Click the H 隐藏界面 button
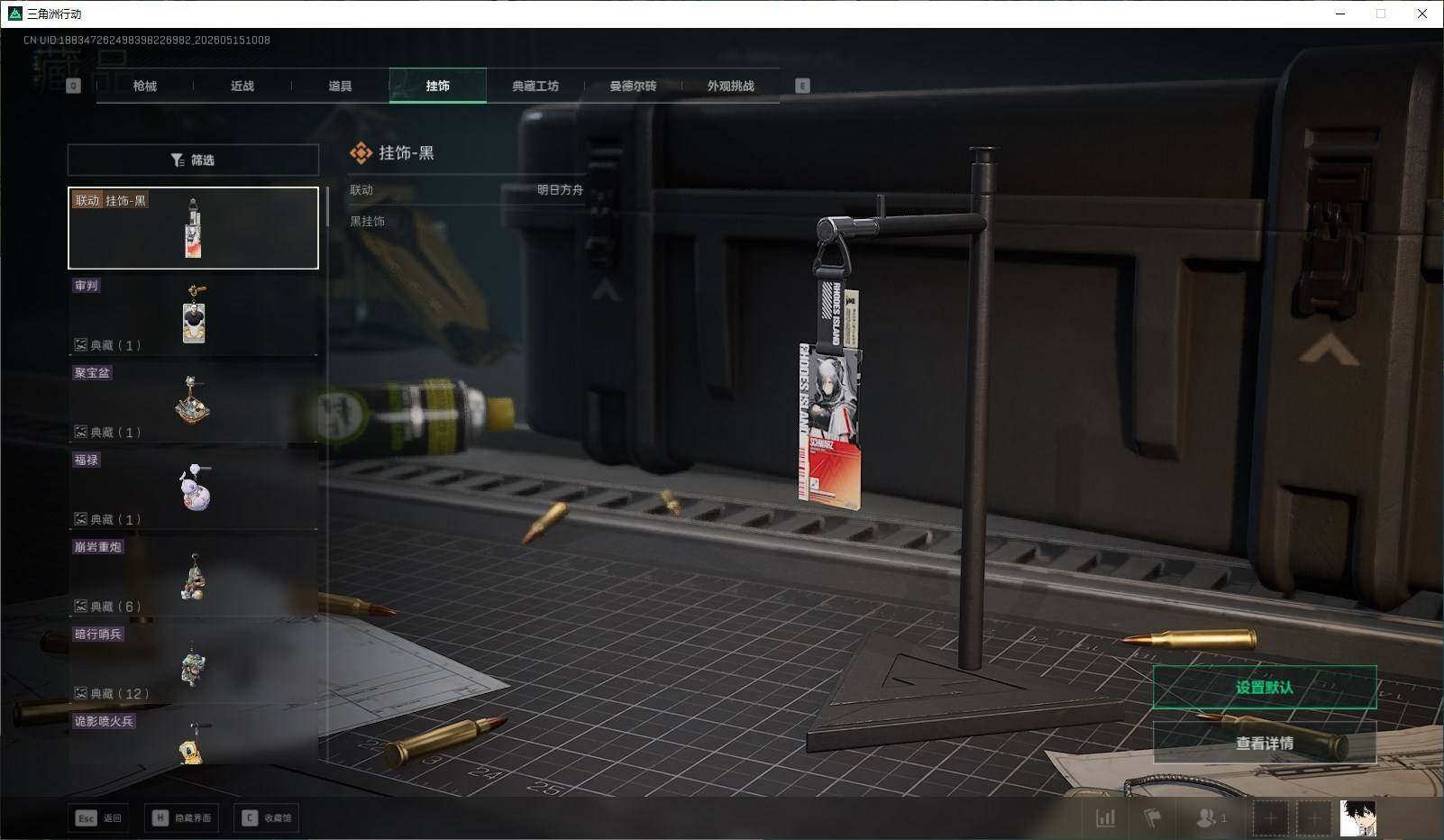The width and height of the screenshot is (1444, 840). 181,817
